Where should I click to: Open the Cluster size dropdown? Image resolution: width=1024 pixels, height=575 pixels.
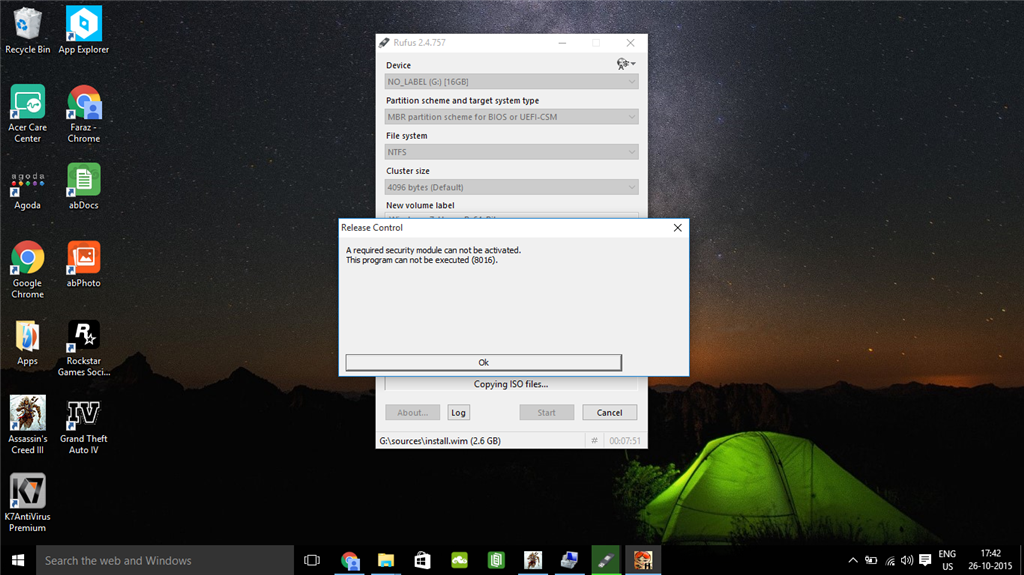[x=511, y=187]
